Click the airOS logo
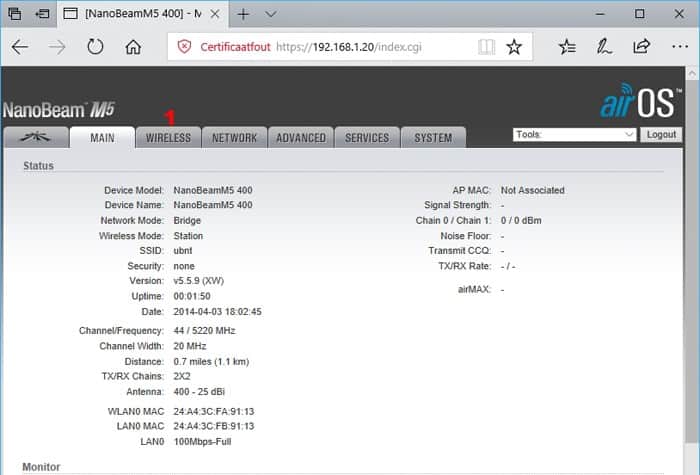The height and width of the screenshot is (475, 700). point(641,101)
